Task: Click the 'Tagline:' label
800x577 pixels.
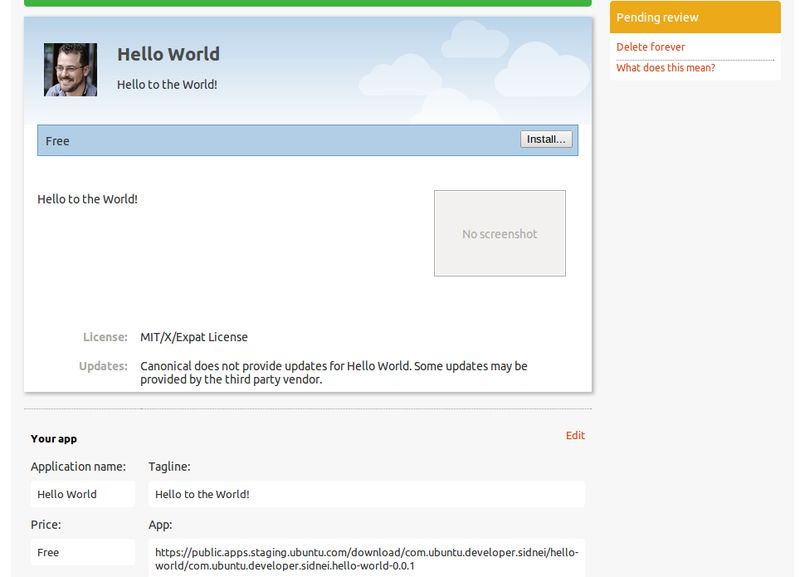Action: (x=169, y=466)
